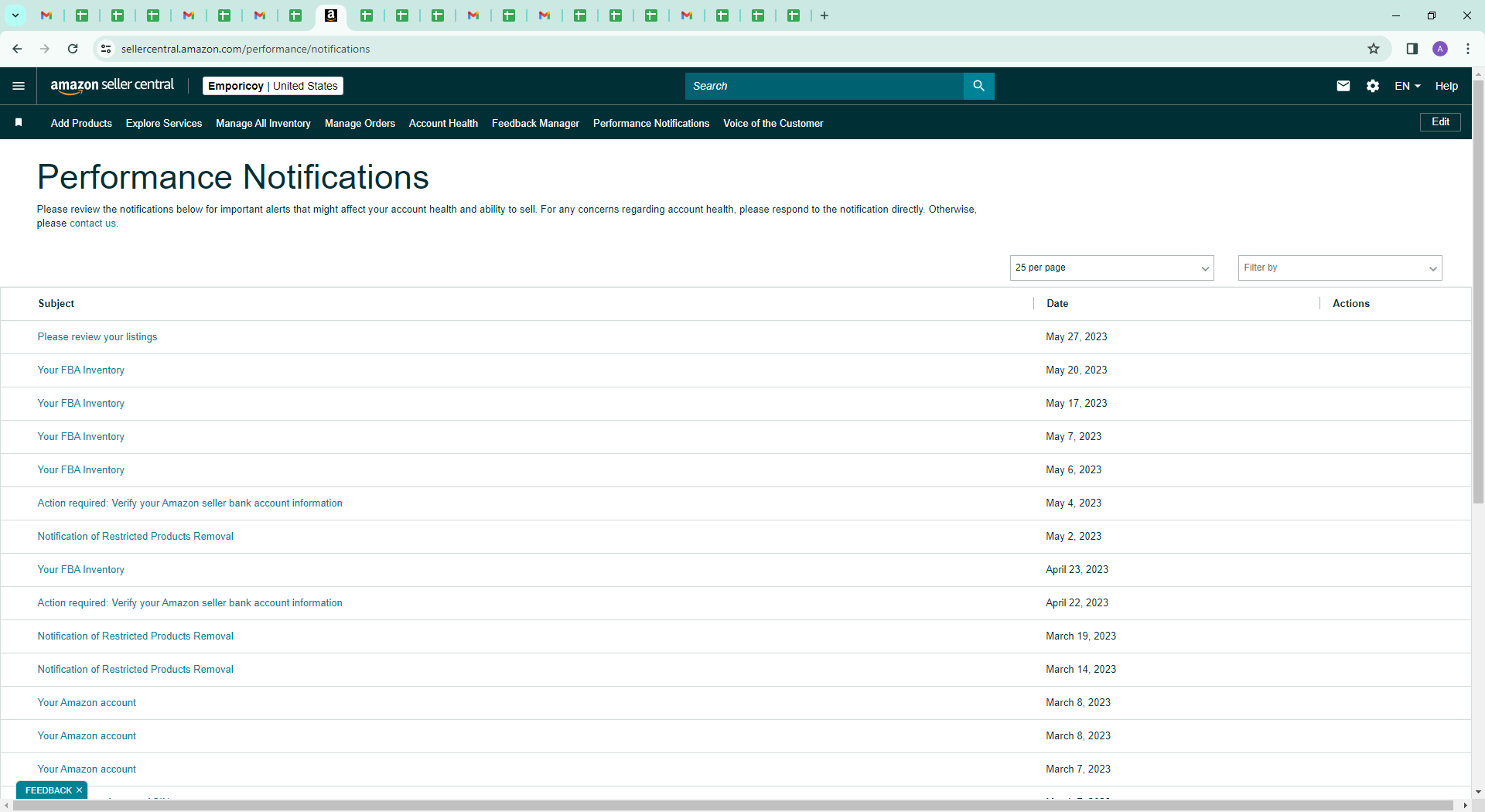The height and width of the screenshot is (812, 1485).
Task: Open the bank account verification notice from May 4, 2023
Action: point(189,503)
